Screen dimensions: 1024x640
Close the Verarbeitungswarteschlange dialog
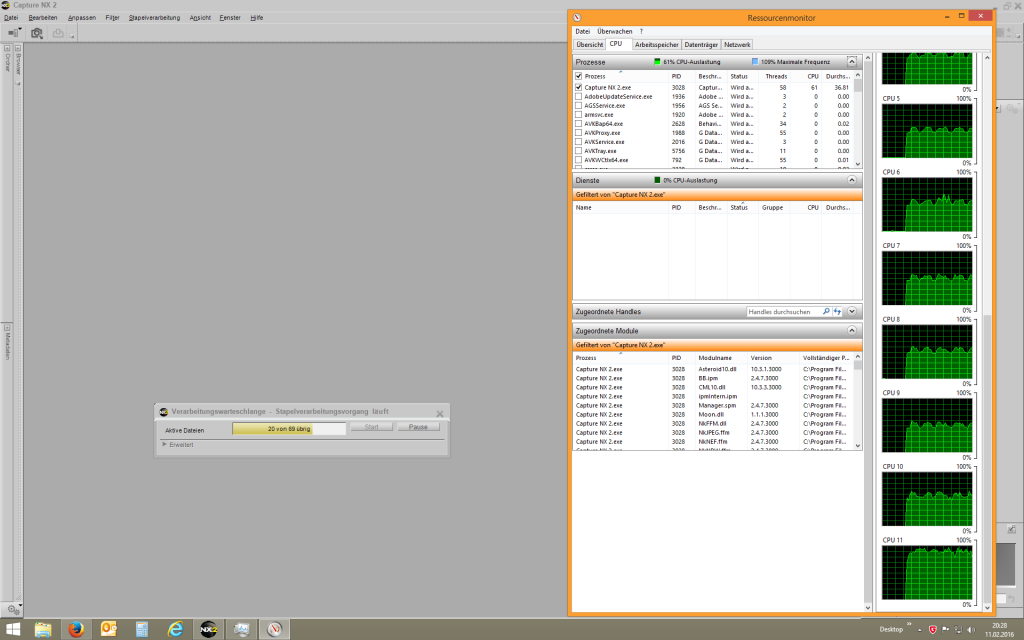pyautogui.click(x=440, y=413)
